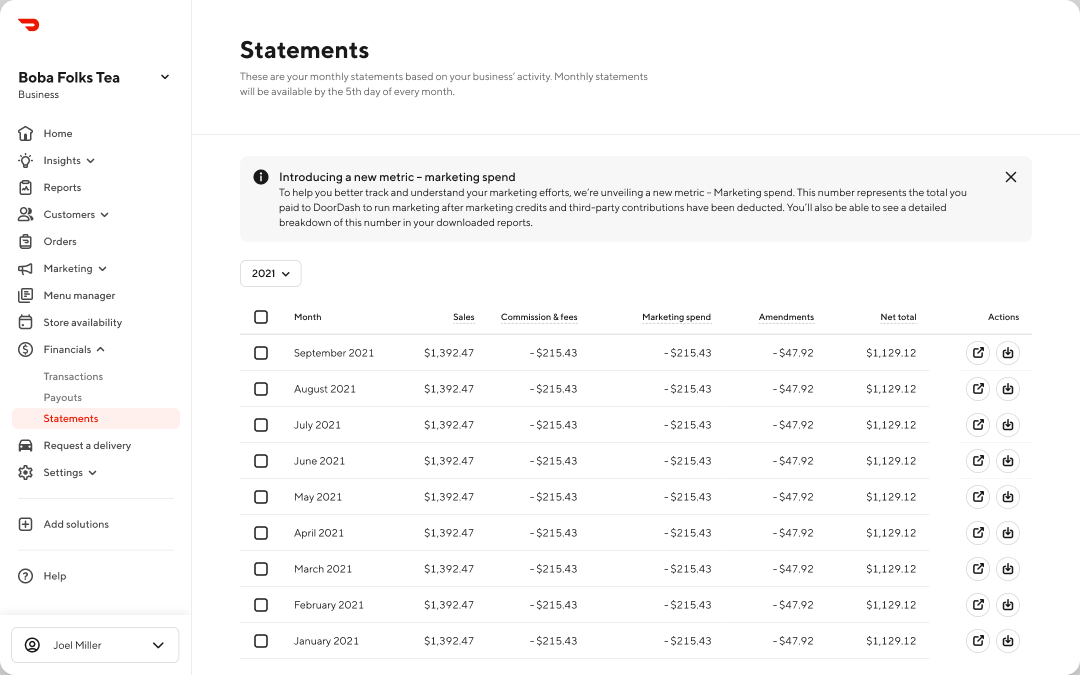Click the Add solutions plus icon

[25, 524]
